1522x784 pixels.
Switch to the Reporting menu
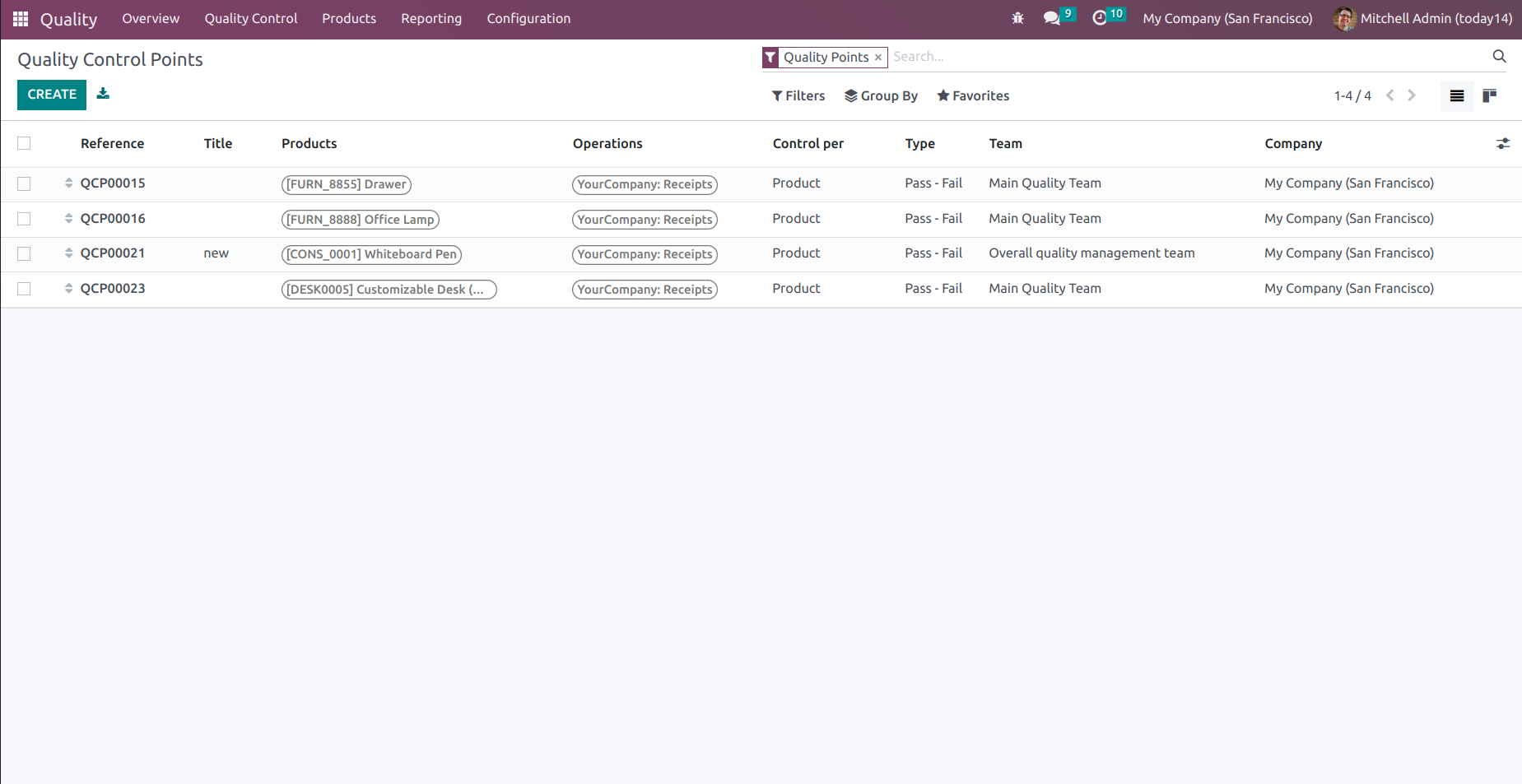pos(431,18)
